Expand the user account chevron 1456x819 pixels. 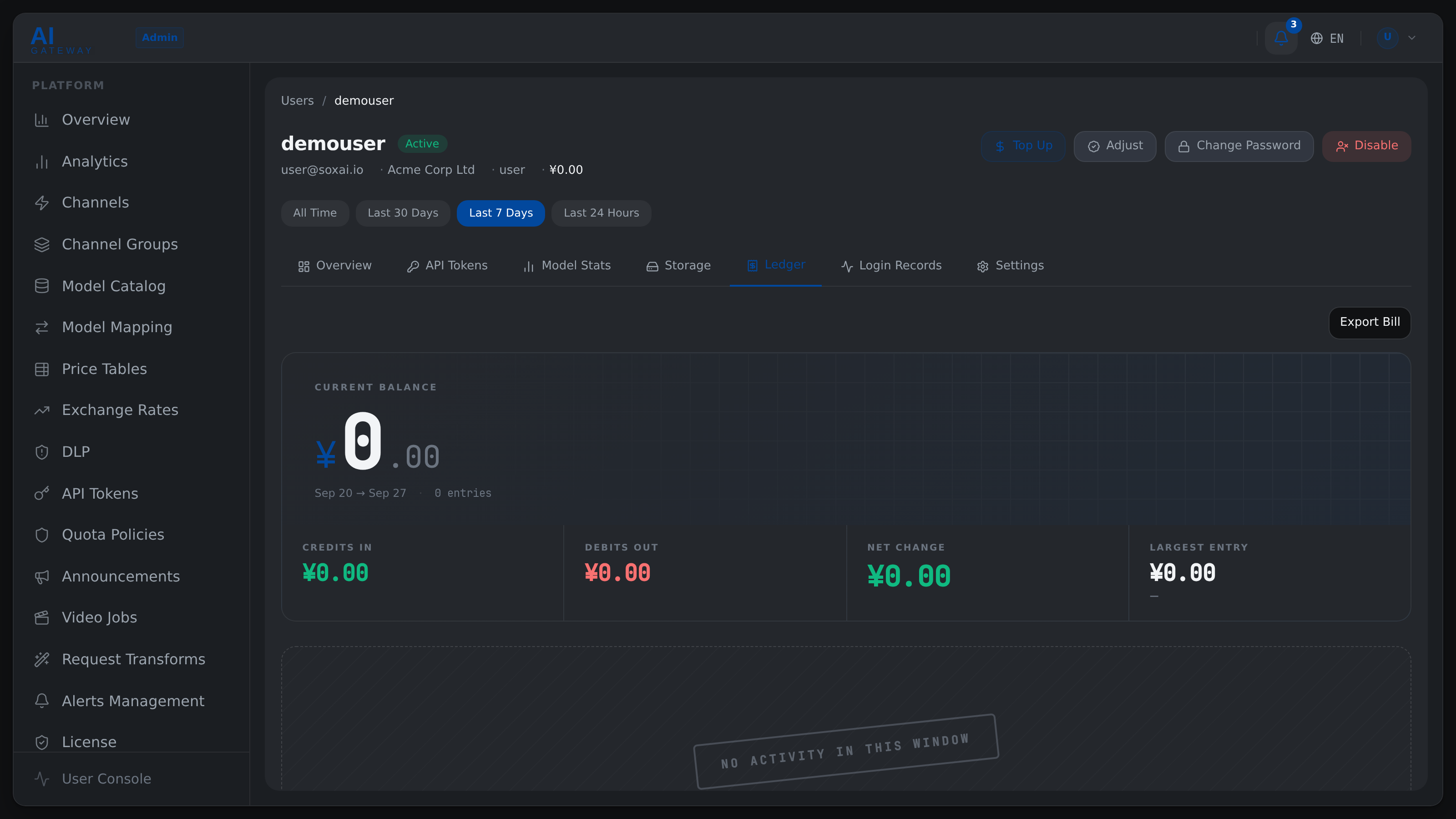1412,38
